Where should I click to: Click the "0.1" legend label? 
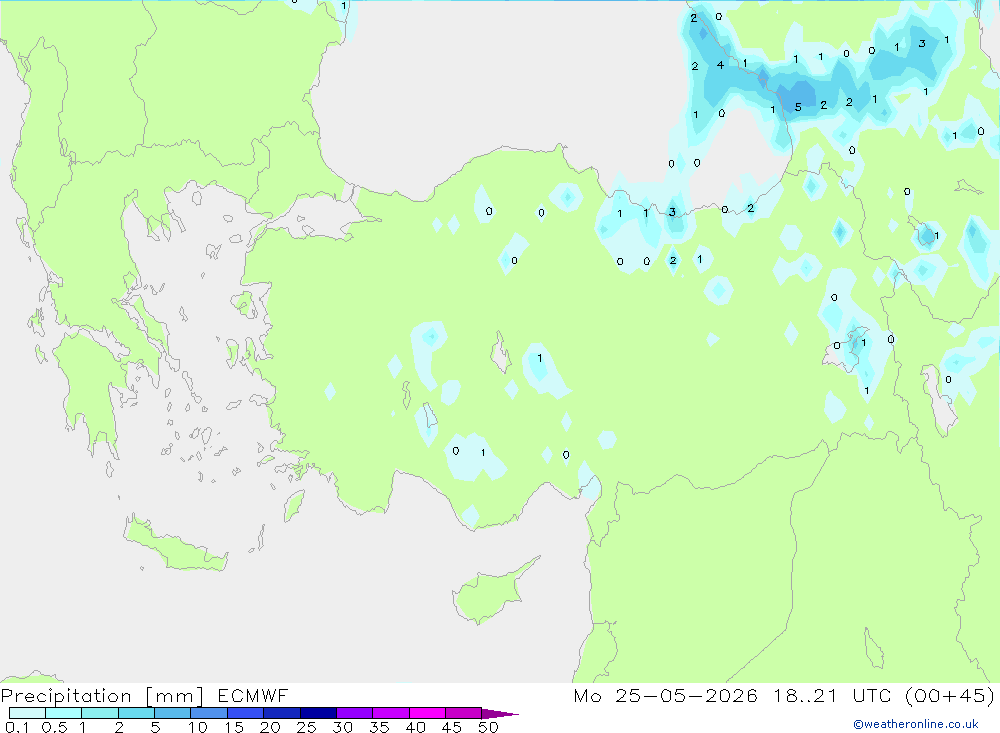point(17,727)
